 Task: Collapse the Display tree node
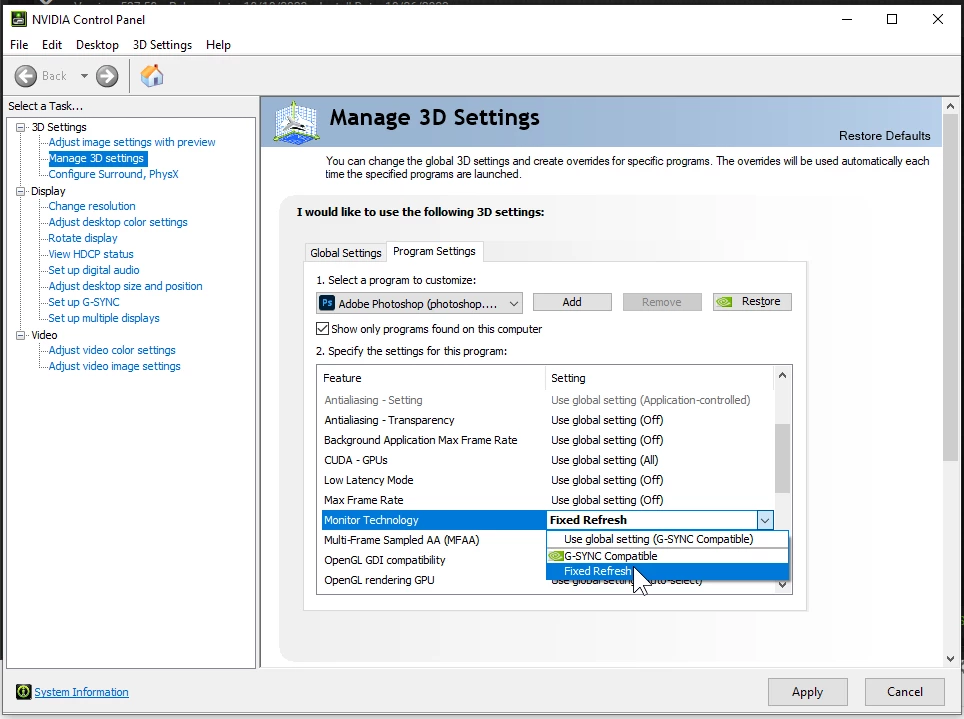(21, 191)
